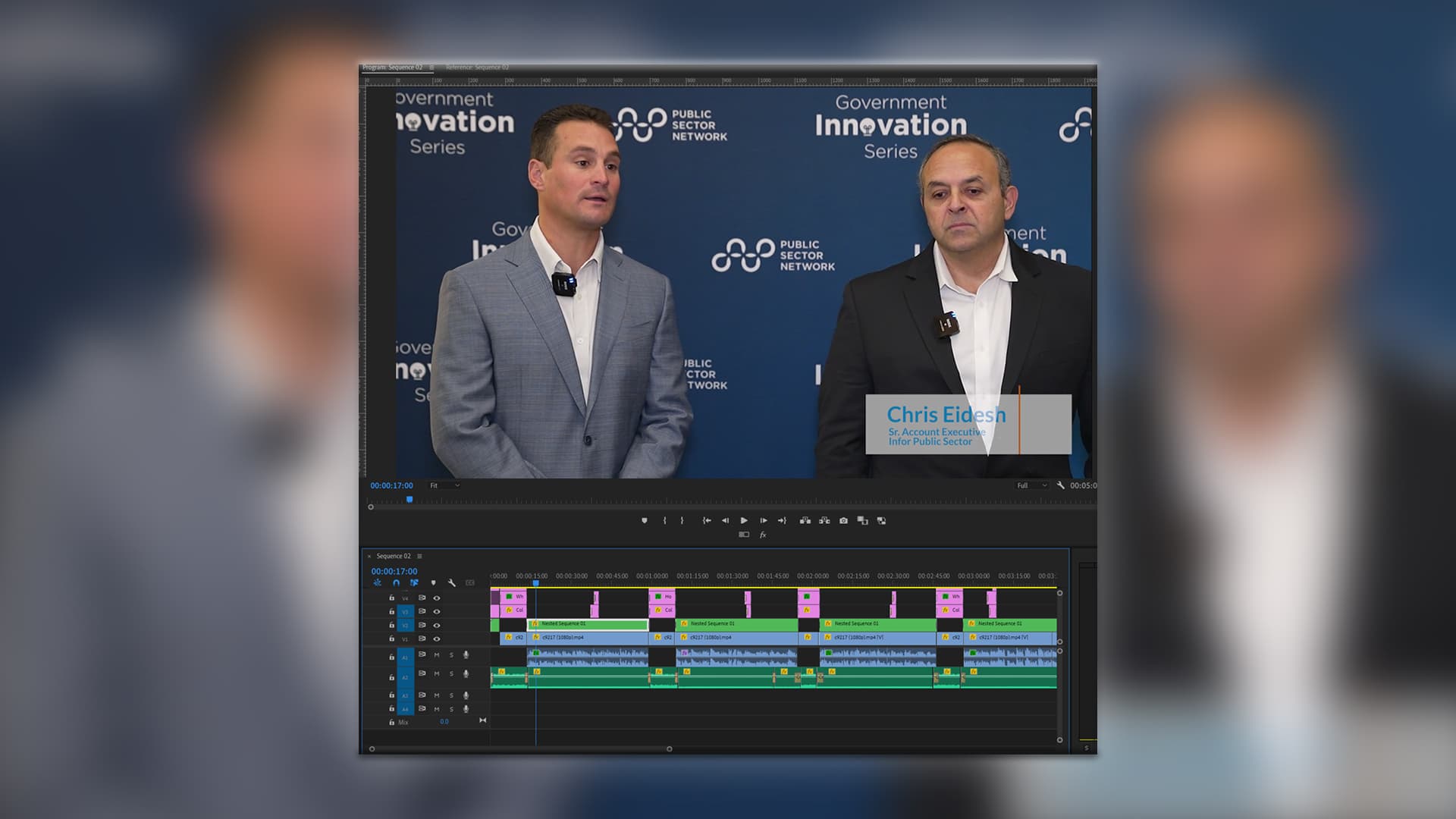1456x819 pixels.
Task: Click the Export Frame camera icon
Action: coord(843,520)
